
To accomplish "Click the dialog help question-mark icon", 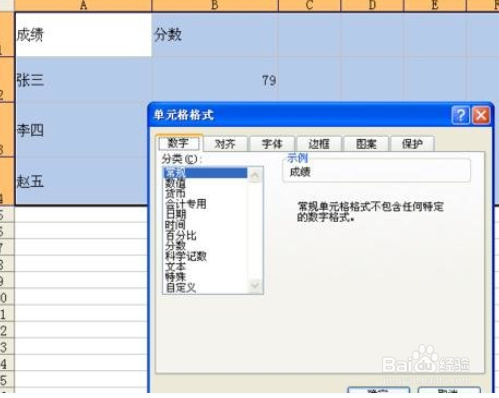I will 461,115.
